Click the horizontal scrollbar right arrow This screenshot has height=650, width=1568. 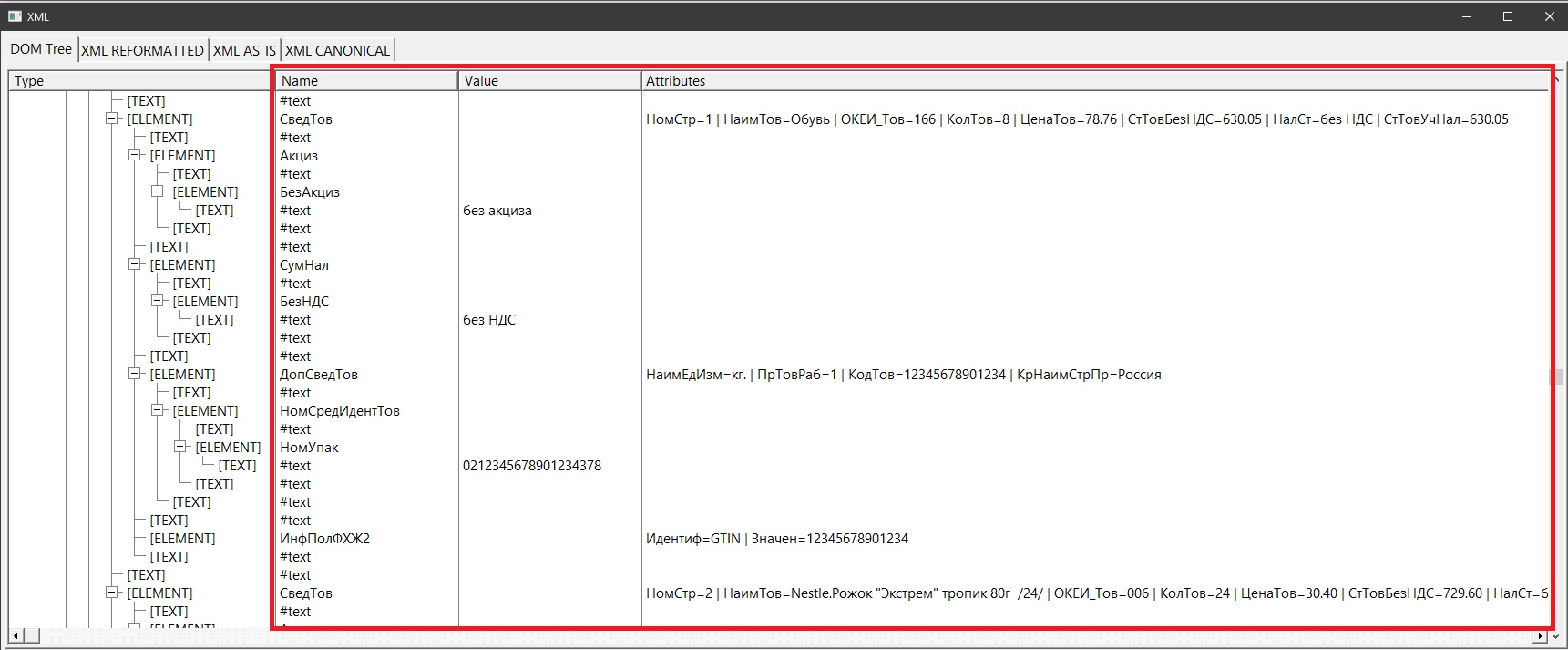coord(1541,635)
